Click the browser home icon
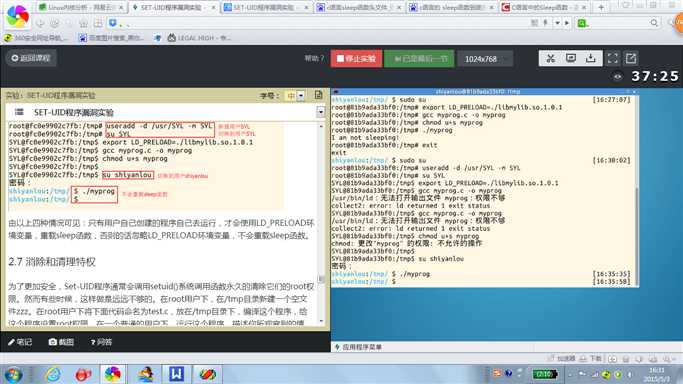Viewport: 683px width, 384px height. pos(83,23)
